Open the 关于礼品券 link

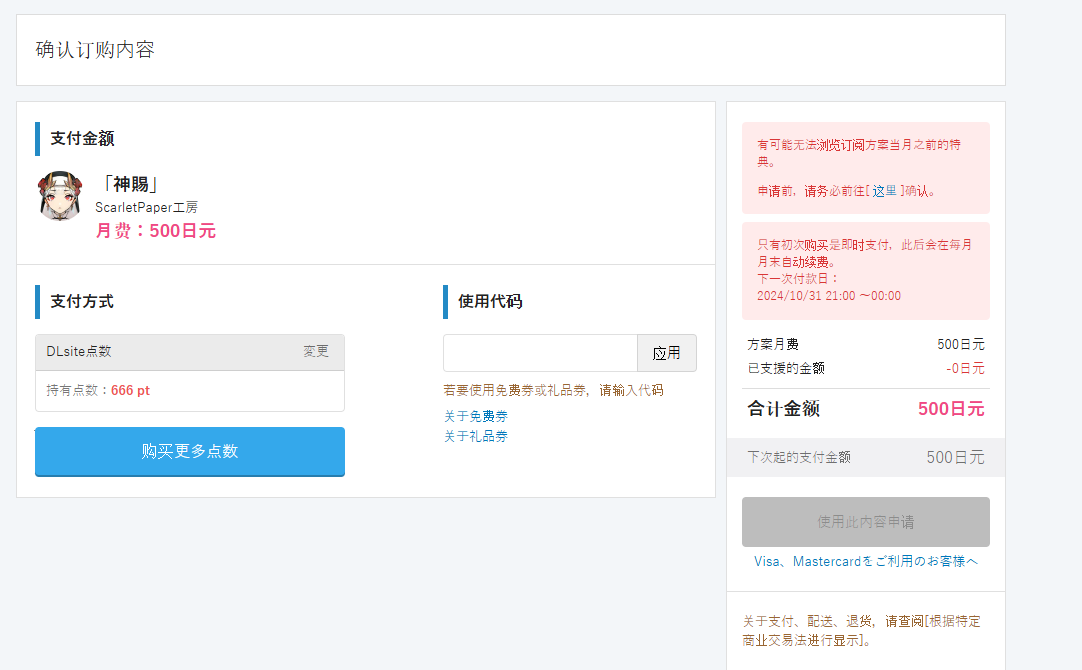coord(476,436)
